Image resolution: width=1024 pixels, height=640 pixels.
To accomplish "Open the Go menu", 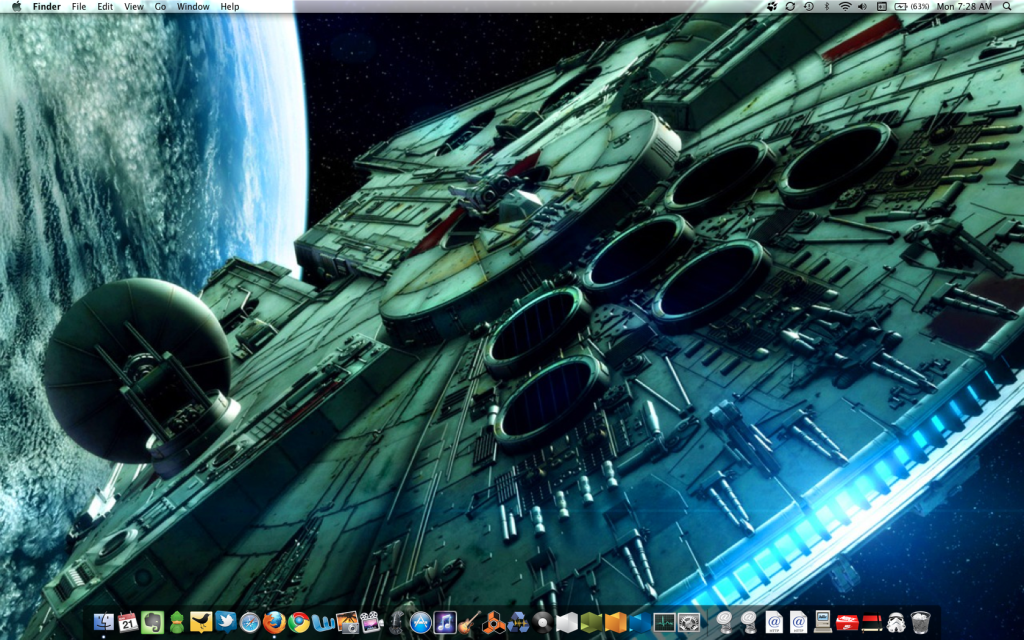I will click(x=160, y=7).
